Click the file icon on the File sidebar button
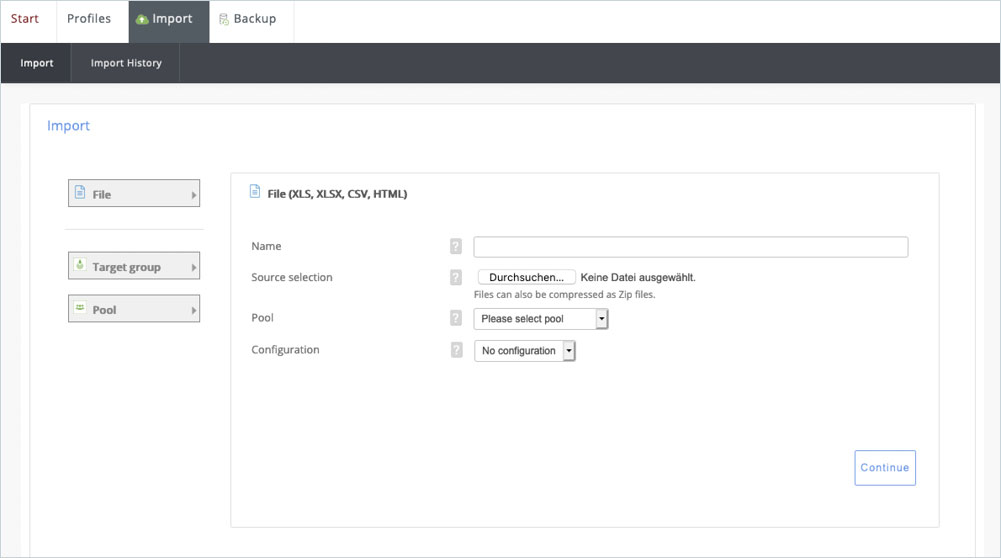 pyautogui.click(x=80, y=193)
